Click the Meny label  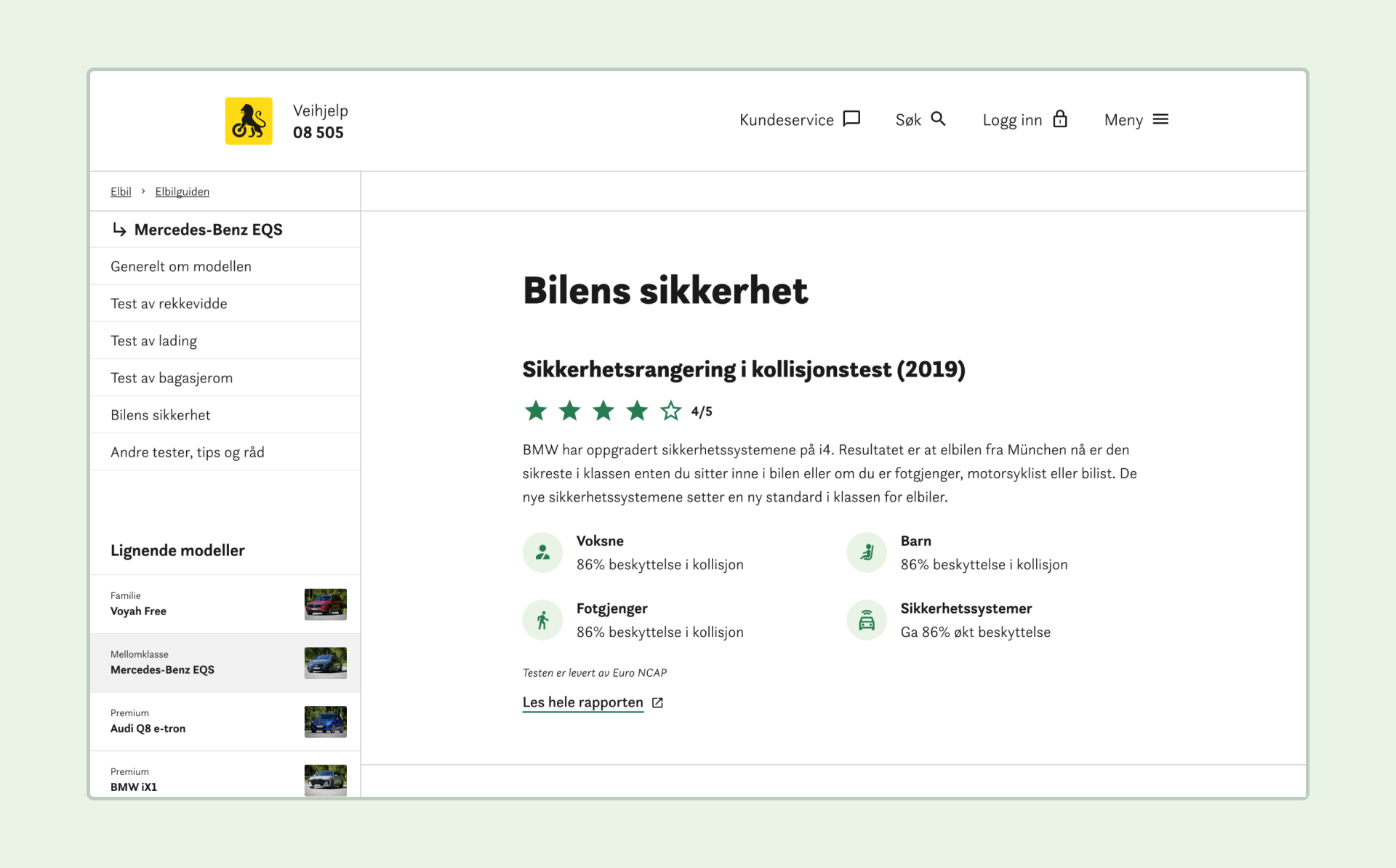tap(1123, 120)
